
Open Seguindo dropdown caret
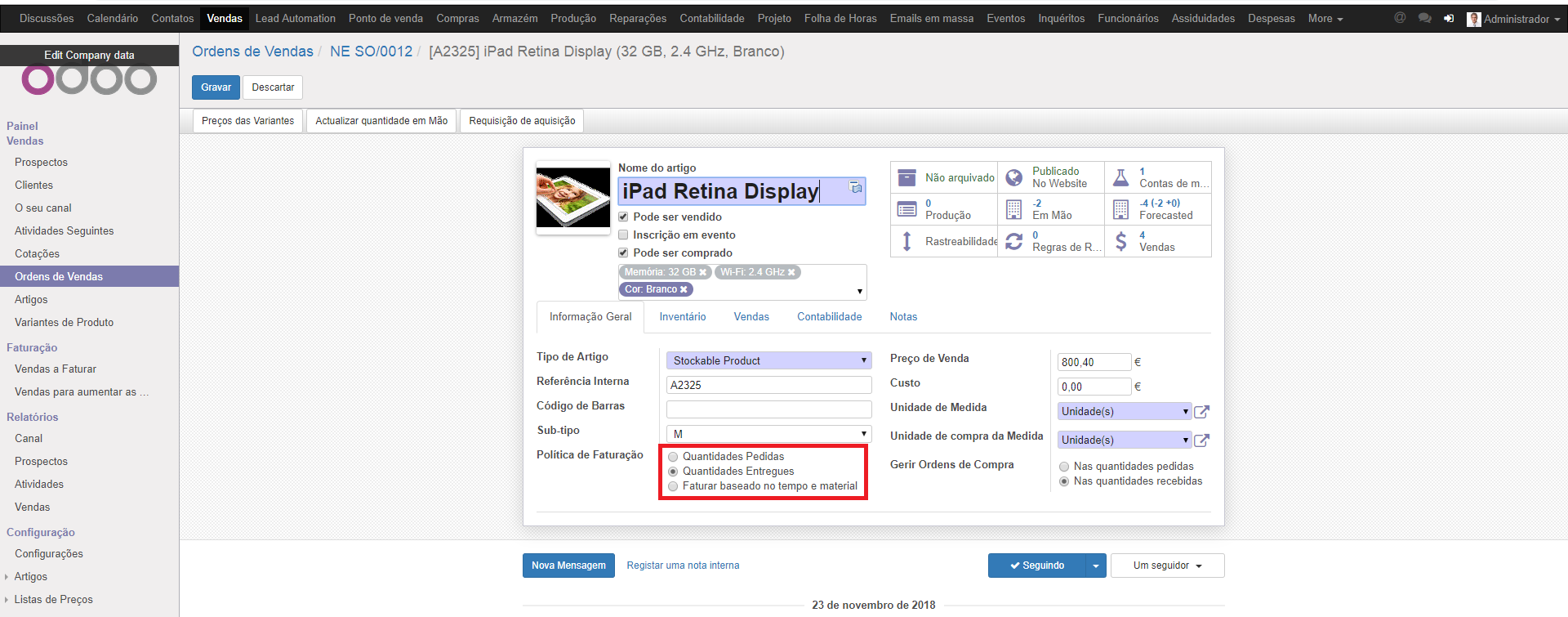point(1096,566)
